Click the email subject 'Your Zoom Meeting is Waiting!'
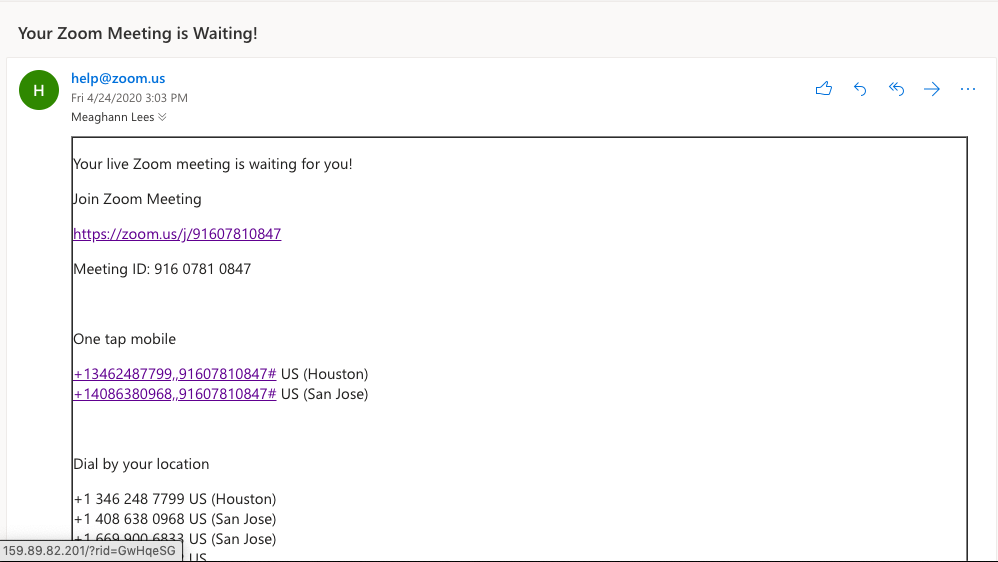The height and width of the screenshot is (562, 998). click(x=138, y=33)
